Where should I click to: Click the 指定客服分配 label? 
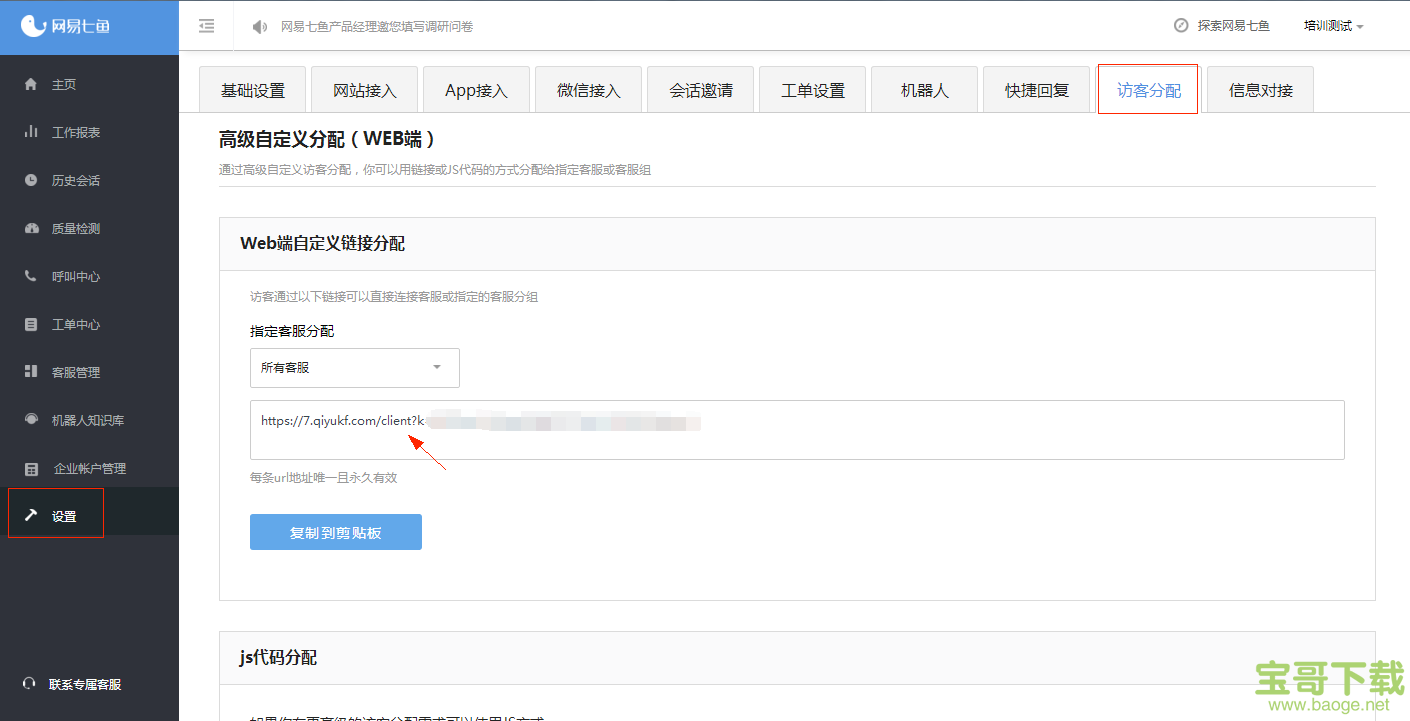[292, 331]
